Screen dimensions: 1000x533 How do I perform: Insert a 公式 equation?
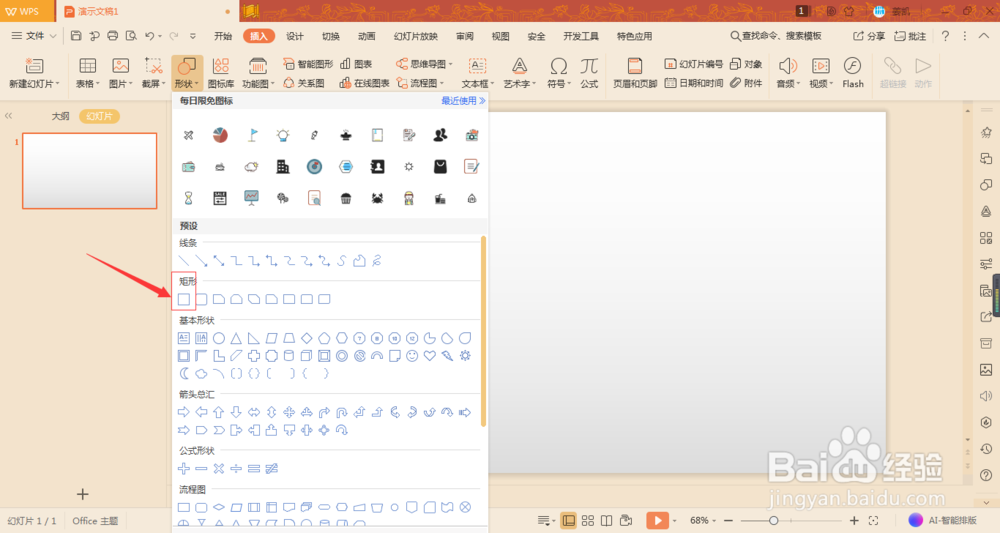click(589, 72)
